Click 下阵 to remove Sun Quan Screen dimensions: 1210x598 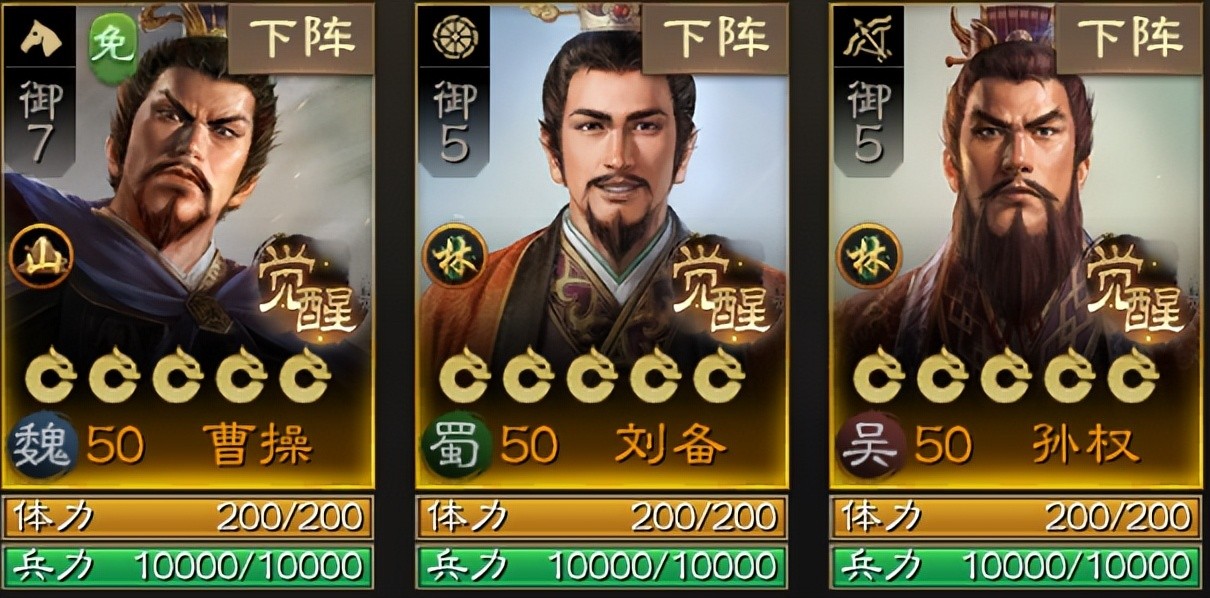(1130, 38)
